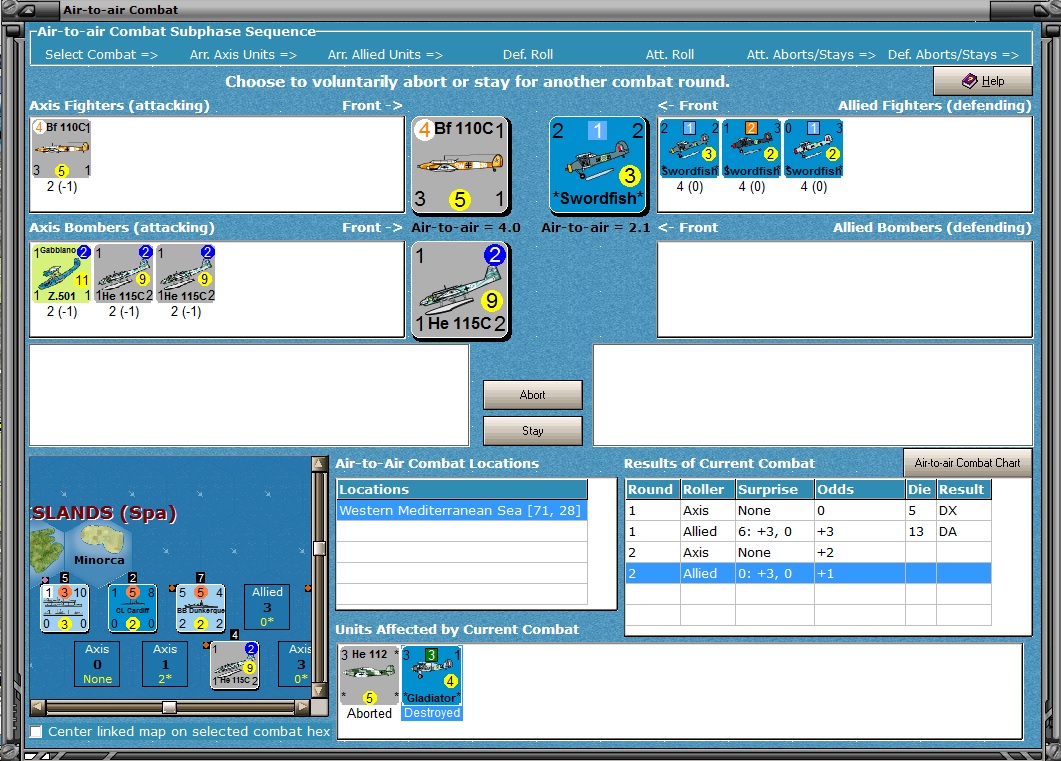Click the Def. Aborts/Stays subphase step
1061x761 pixels.
[953, 55]
